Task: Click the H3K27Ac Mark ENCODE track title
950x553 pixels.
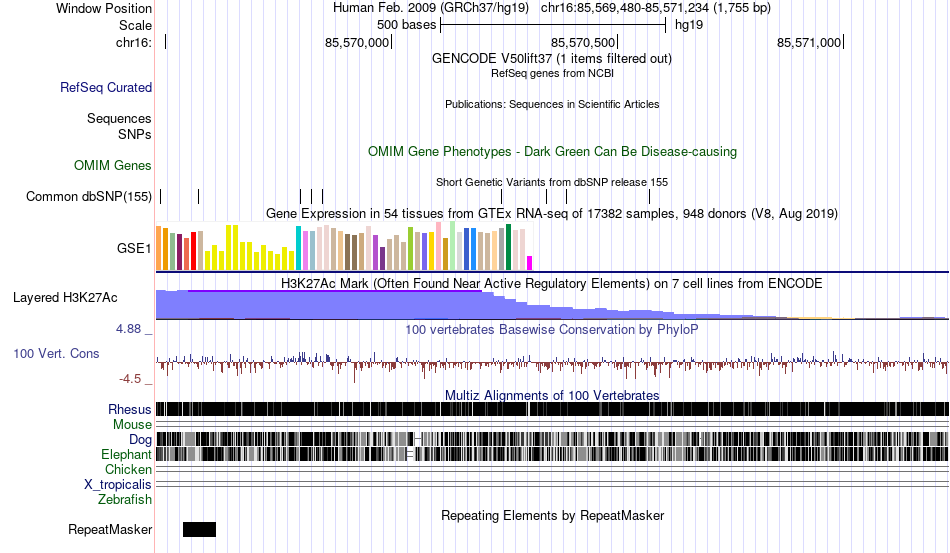Action: click(552, 283)
